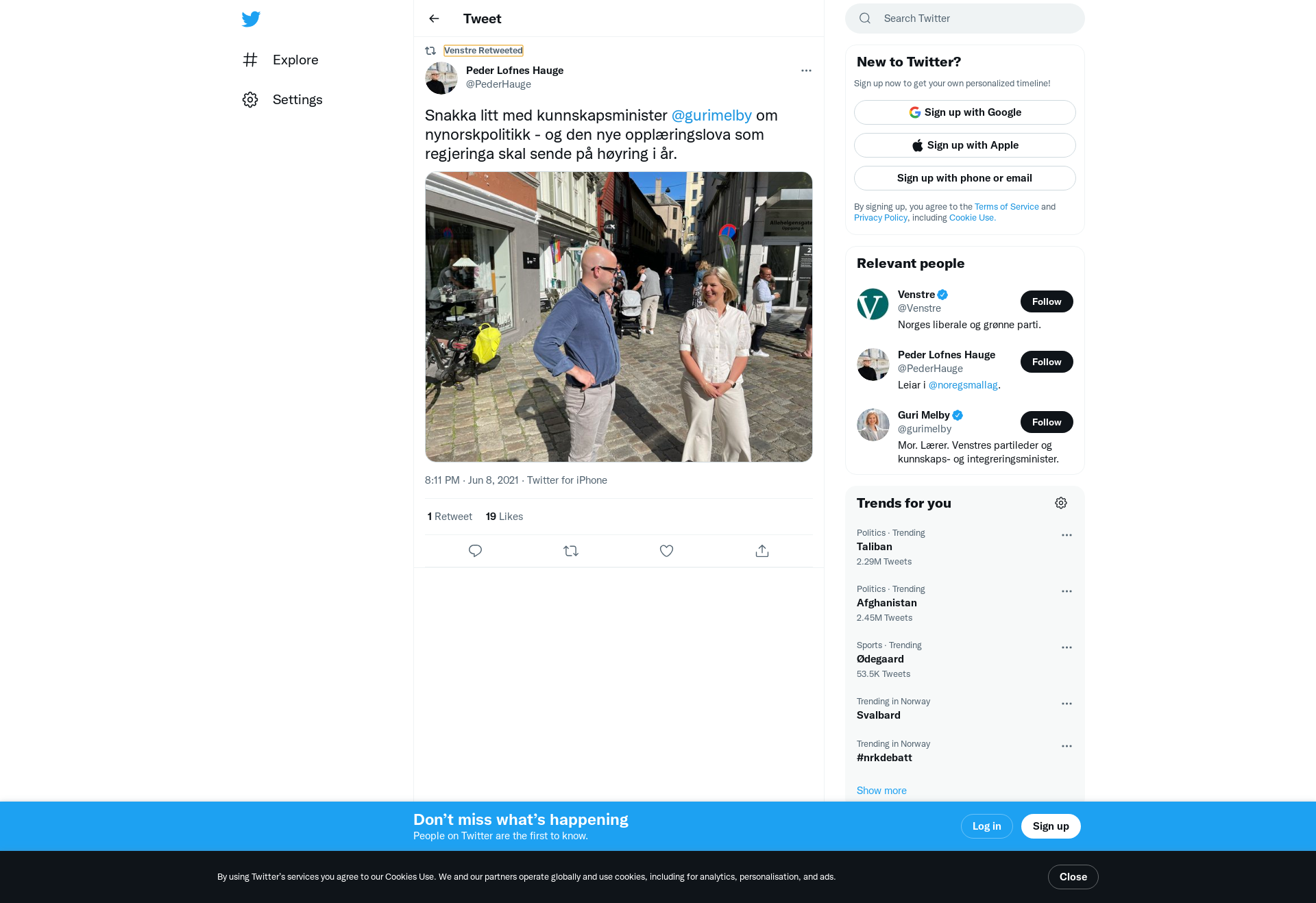Retweet the tweet using action icon
The width and height of the screenshot is (1316, 903).
(571, 551)
